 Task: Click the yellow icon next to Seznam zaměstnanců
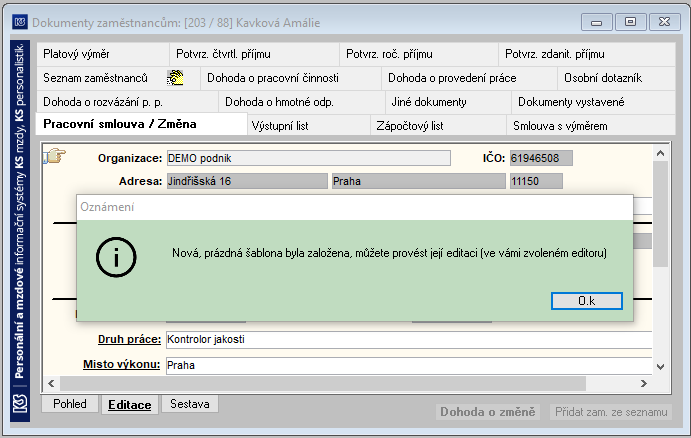[x=175, y=78]
